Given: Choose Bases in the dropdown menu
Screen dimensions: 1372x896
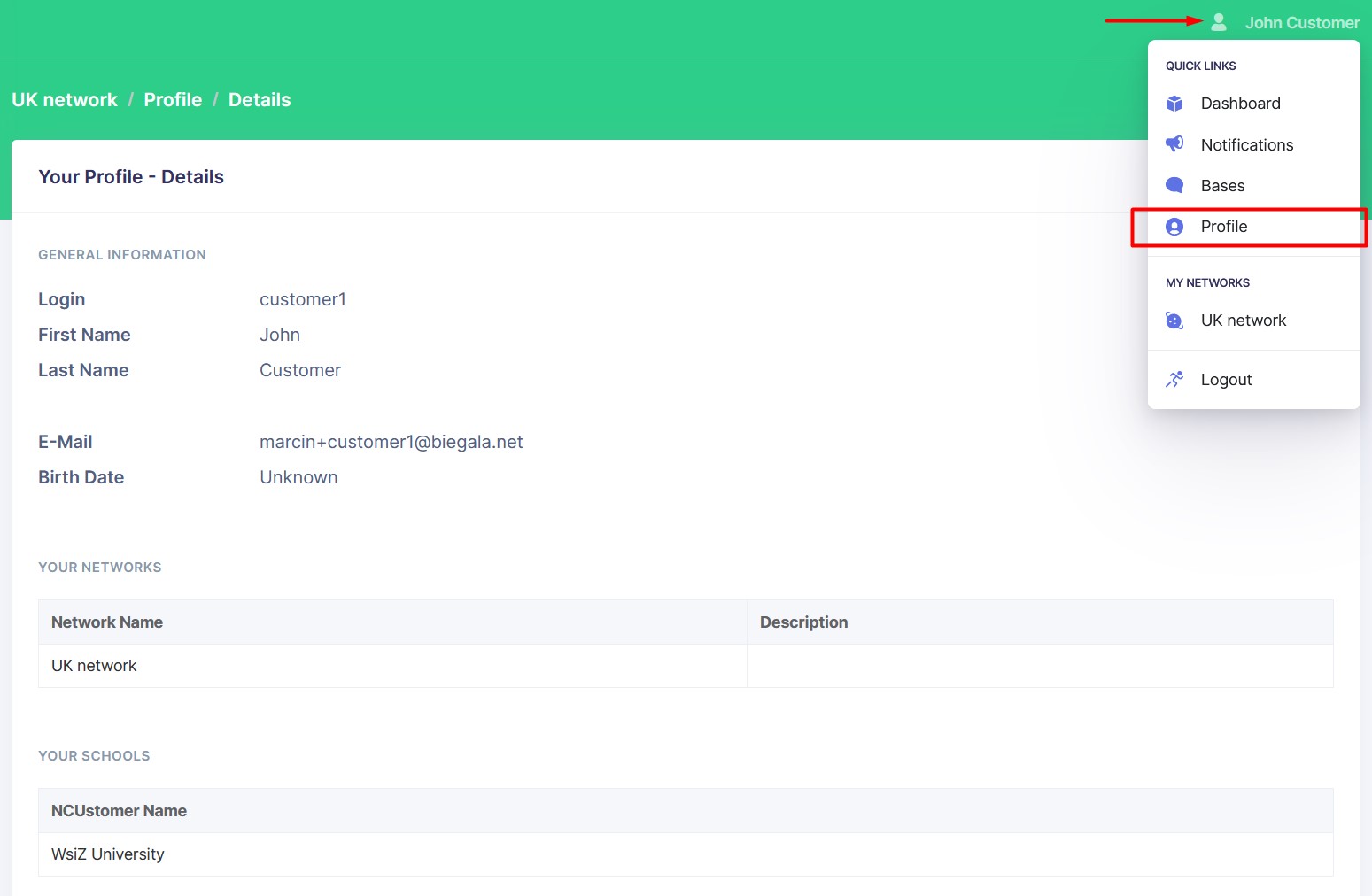Looking at the screenshot, I should click(x=1222, y=186).
